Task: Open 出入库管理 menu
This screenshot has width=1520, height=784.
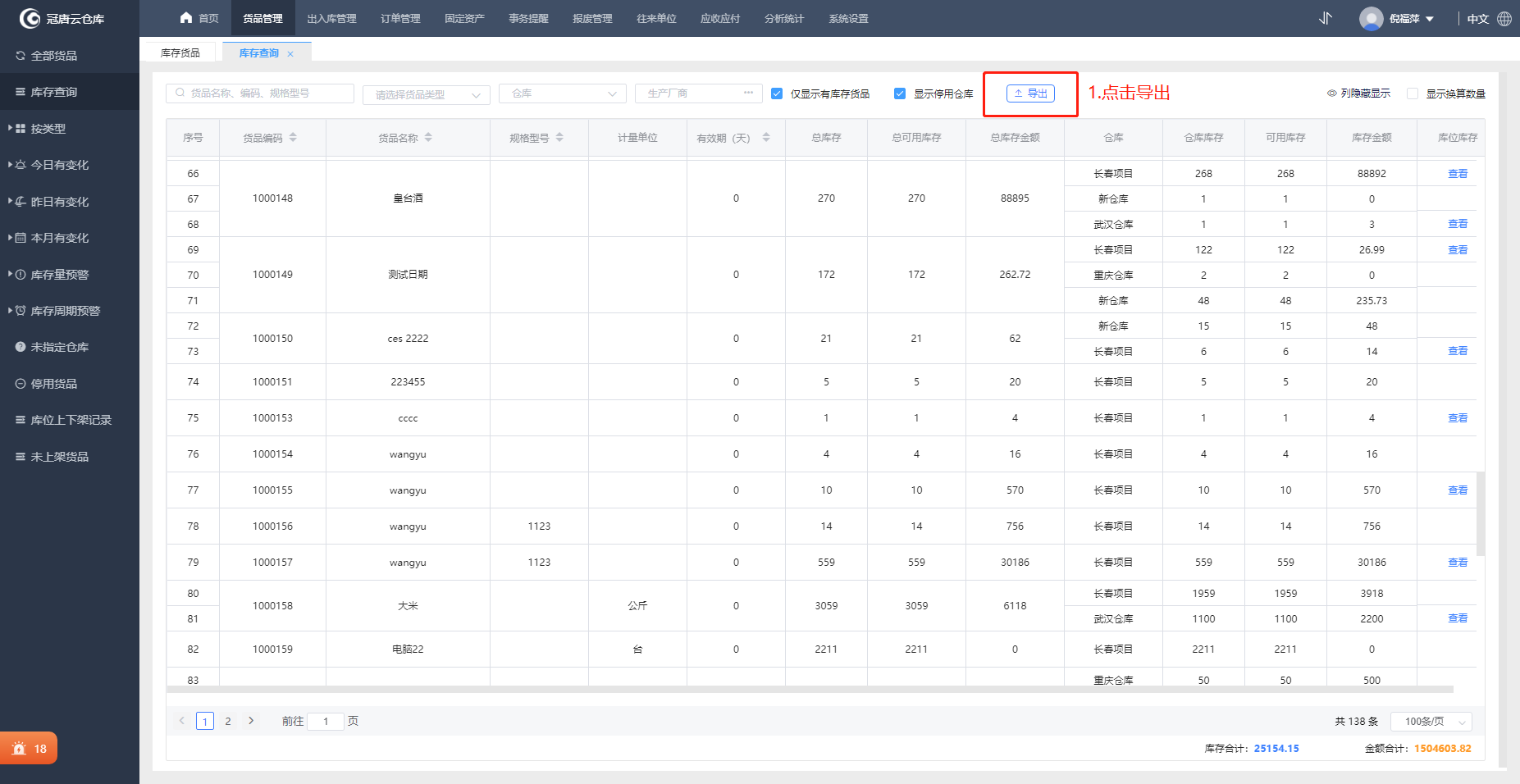Action: coord(331,18)
